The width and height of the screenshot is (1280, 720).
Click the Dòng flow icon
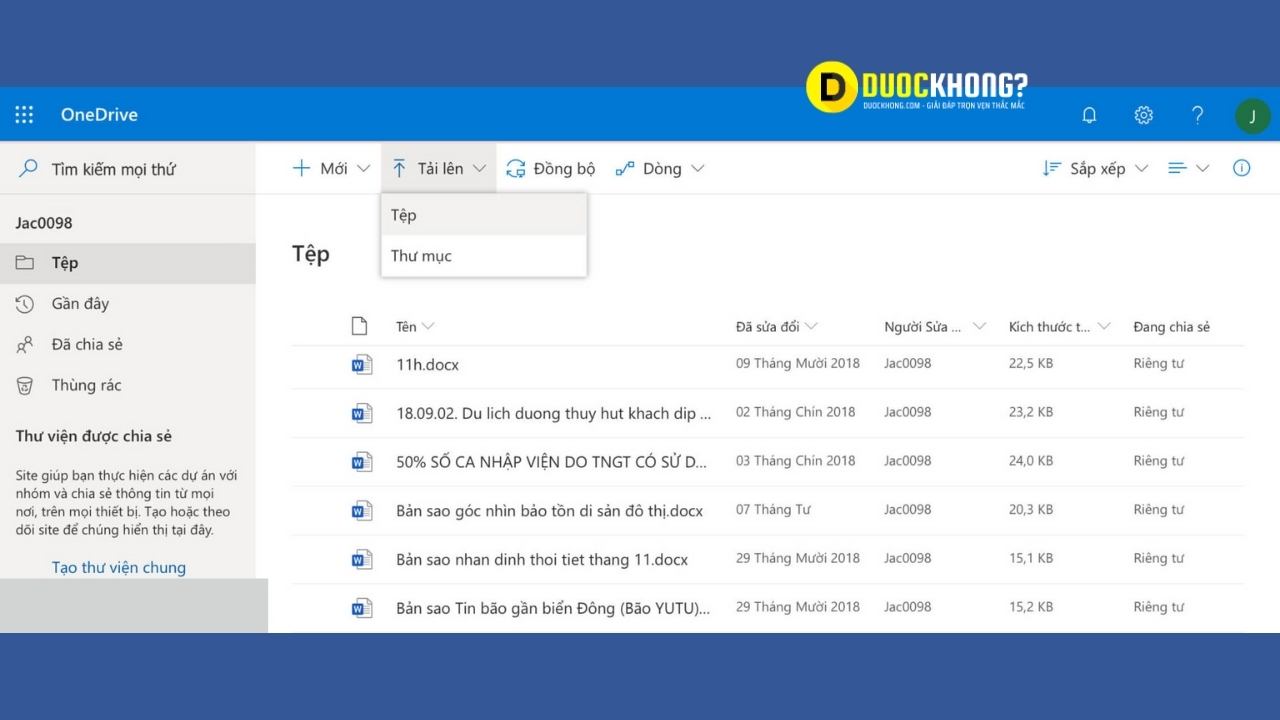point(625,168)
